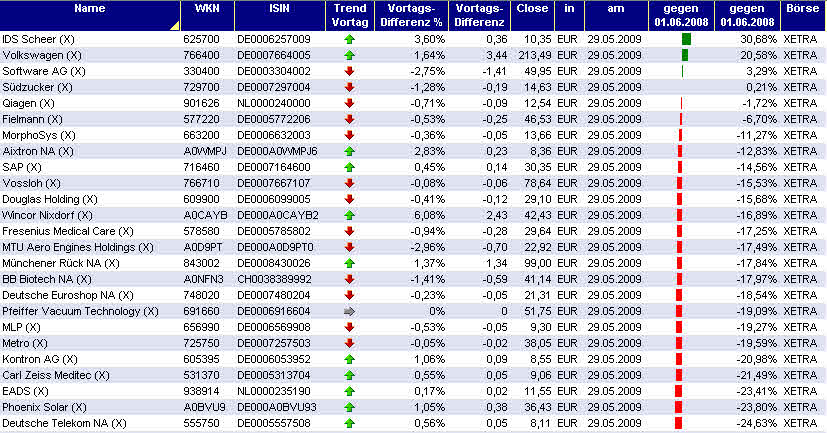Screen dimensions: 827x433
Task: Select the Carl Zeiss Meditec (X) name
Action: coord(56,376)
